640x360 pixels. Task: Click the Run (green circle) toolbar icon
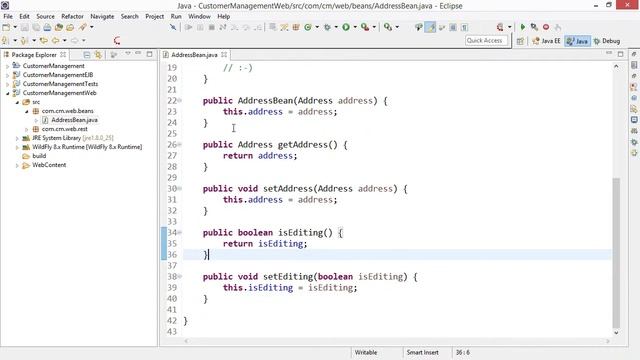click(x=346, y=27)
